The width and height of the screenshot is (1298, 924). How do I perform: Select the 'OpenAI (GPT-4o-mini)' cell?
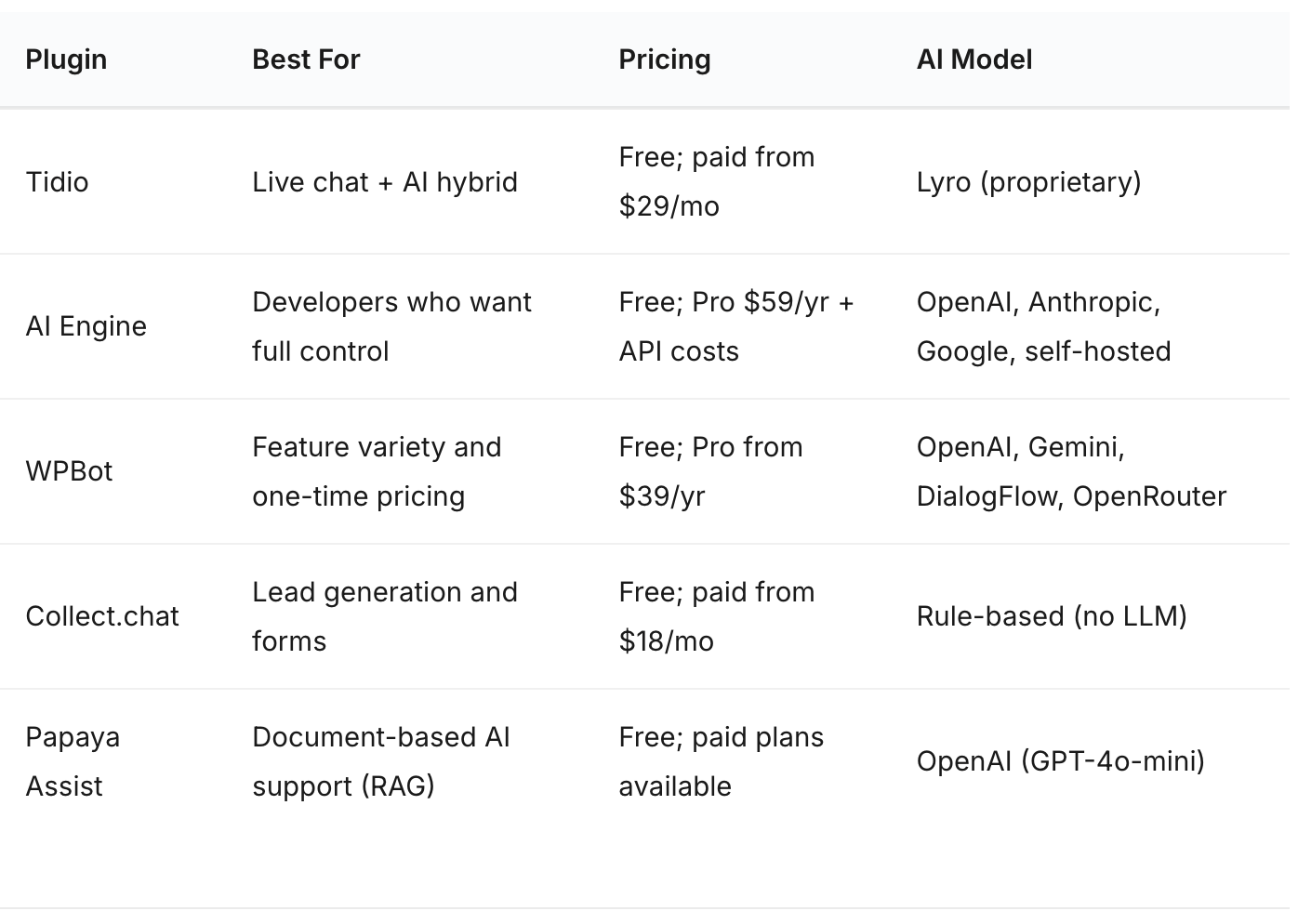tap(1061, 761)
